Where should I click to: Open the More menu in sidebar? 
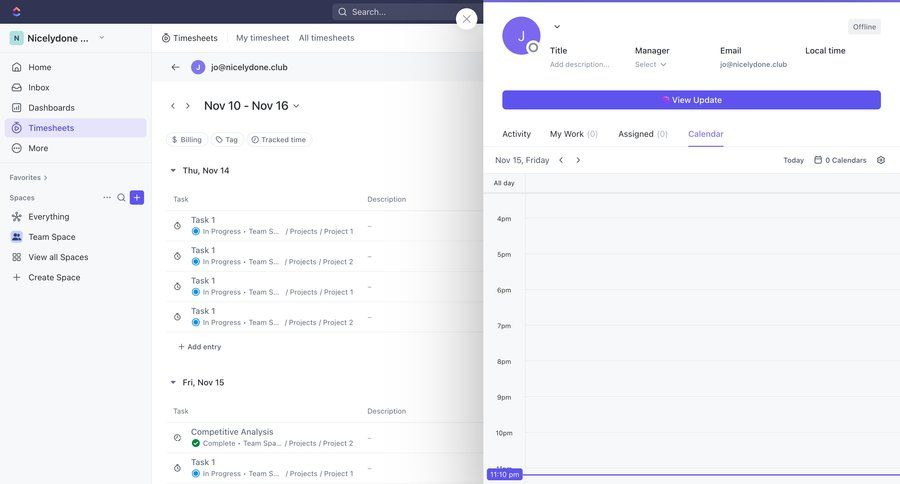click(x=75, y=148)
